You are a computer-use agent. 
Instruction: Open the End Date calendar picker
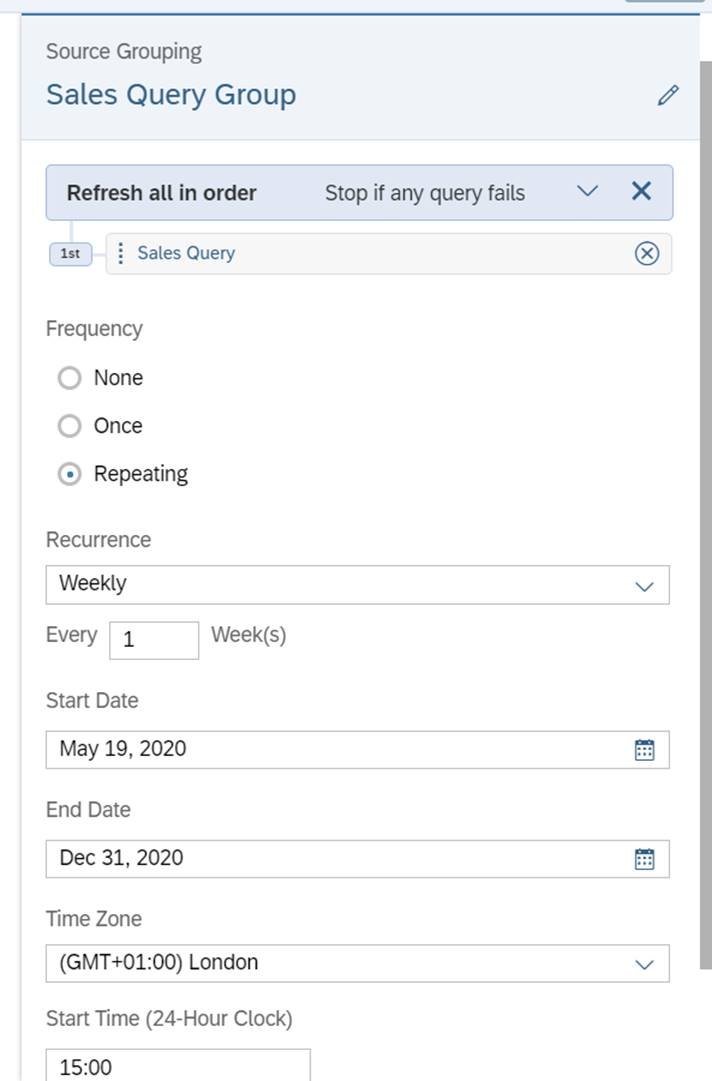tap(645, 859)
